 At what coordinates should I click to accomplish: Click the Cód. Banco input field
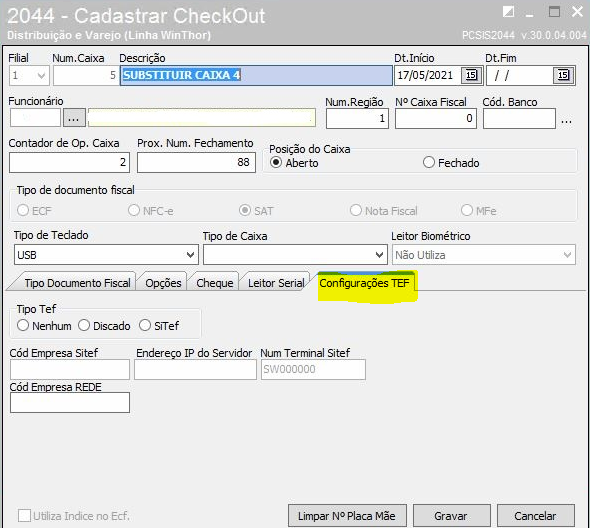[x=519, y=119]
